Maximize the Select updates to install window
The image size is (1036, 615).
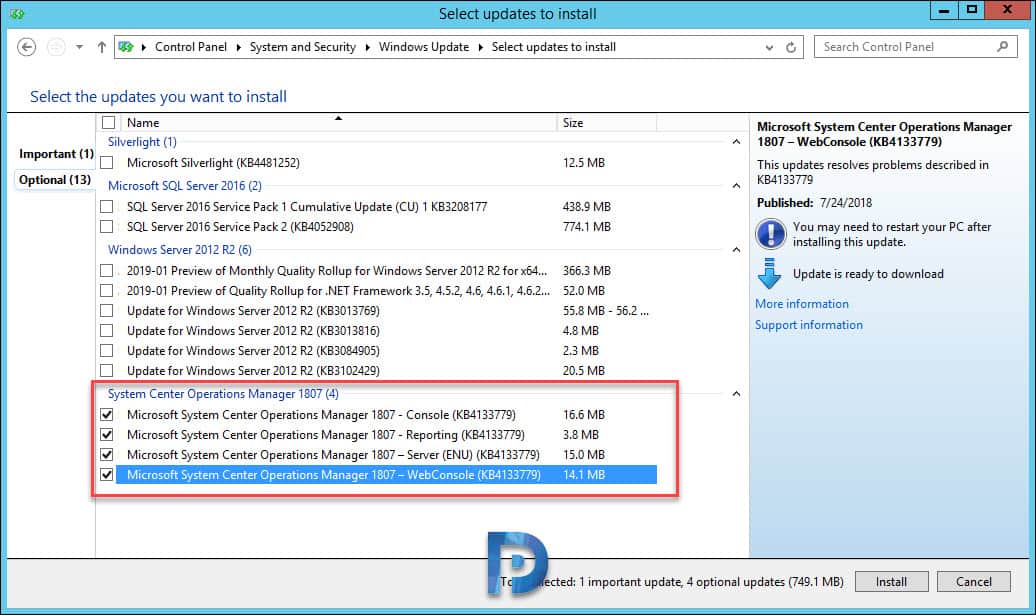click(971, 9)
